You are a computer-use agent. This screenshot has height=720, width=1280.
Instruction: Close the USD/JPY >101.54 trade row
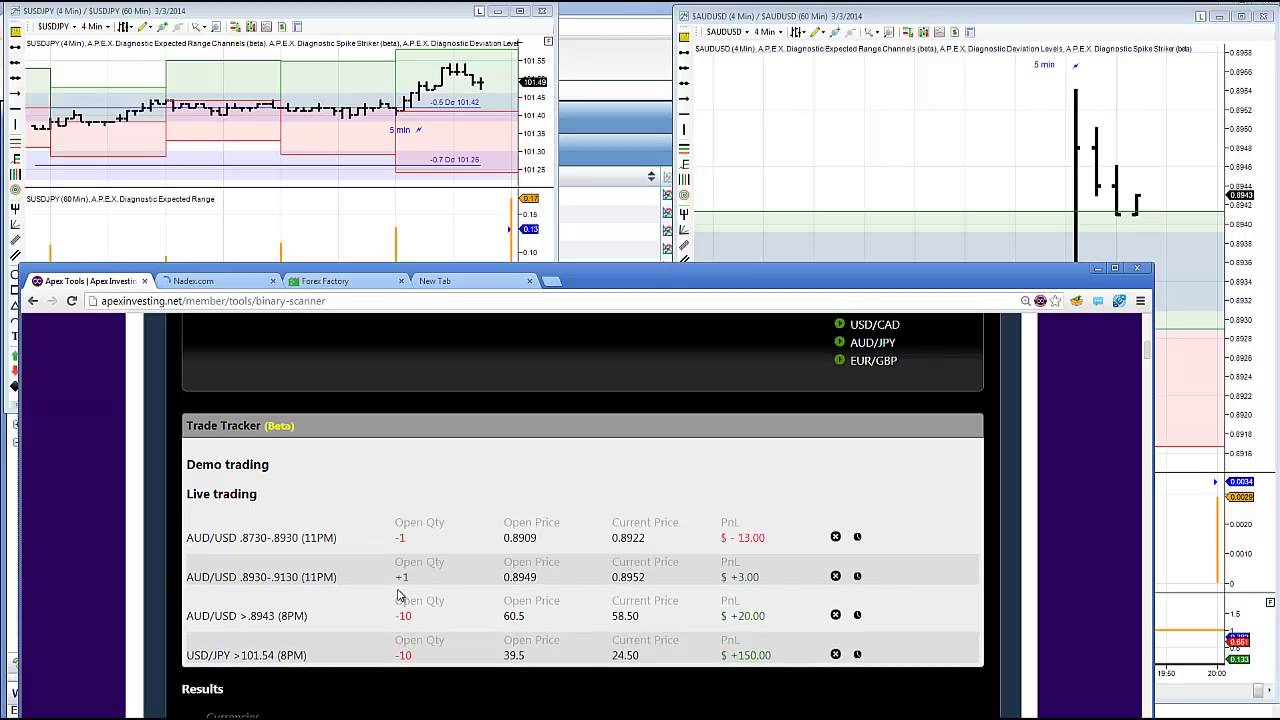[836, 654]
